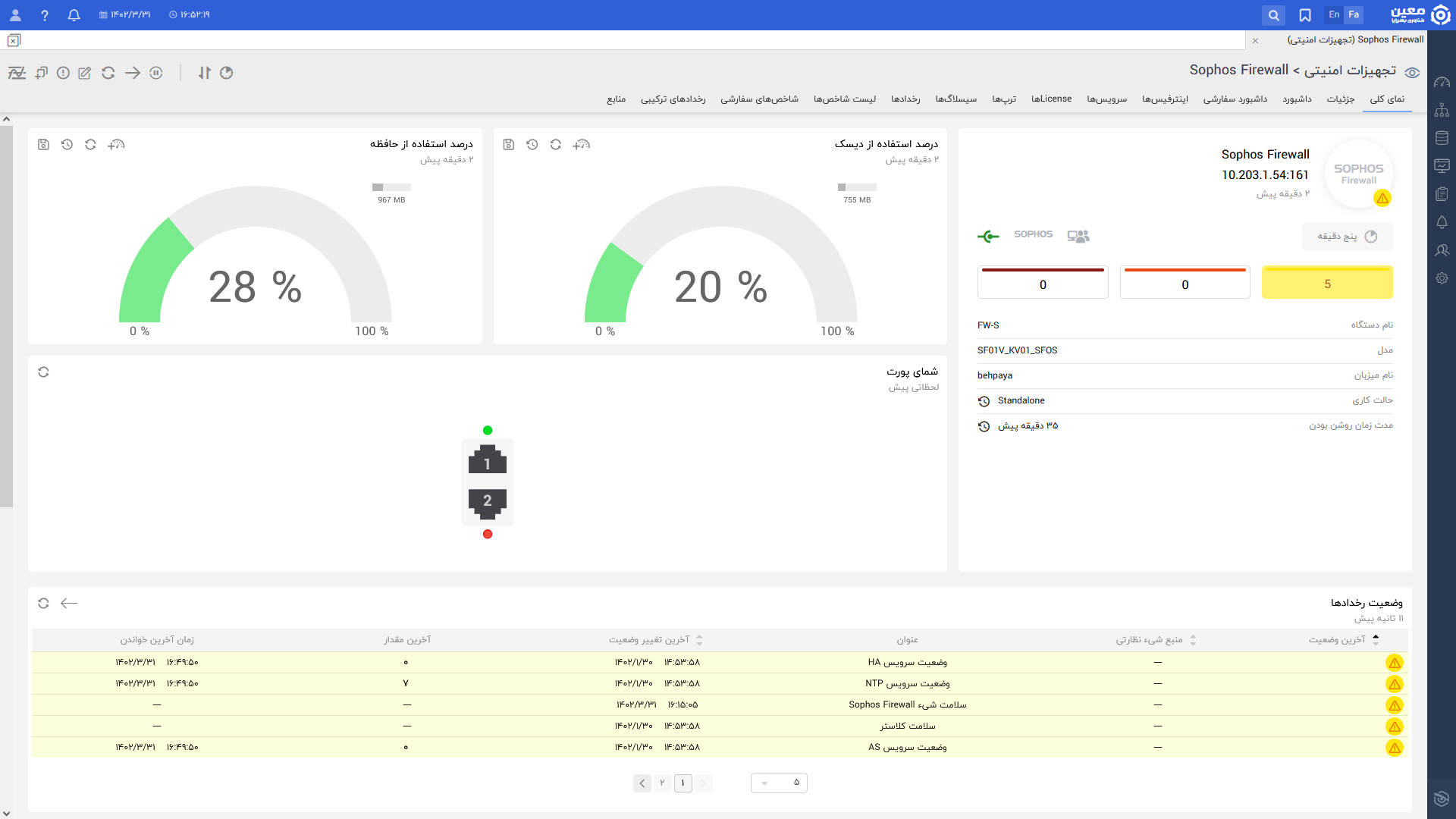The width and height of the screenshot is (1456, 819).
Task: Open gauge settings on disk usage widget
Action: [x=581, y=144]
